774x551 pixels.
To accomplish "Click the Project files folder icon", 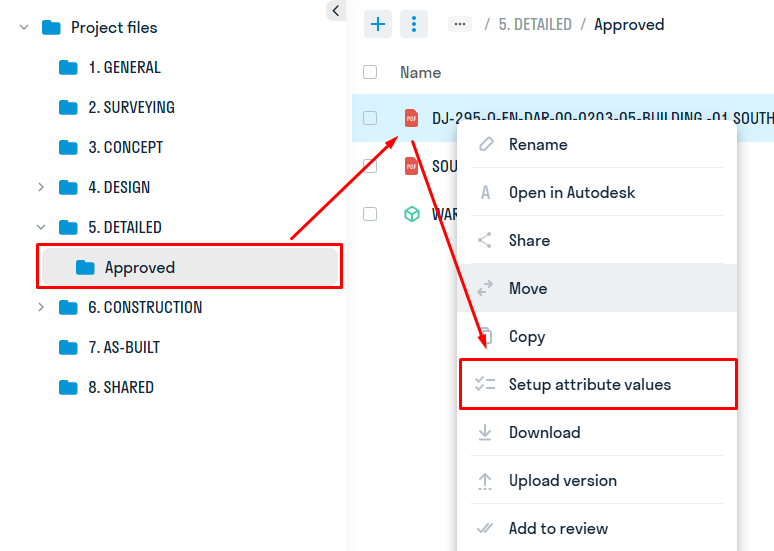I will (x=51, y=28).
